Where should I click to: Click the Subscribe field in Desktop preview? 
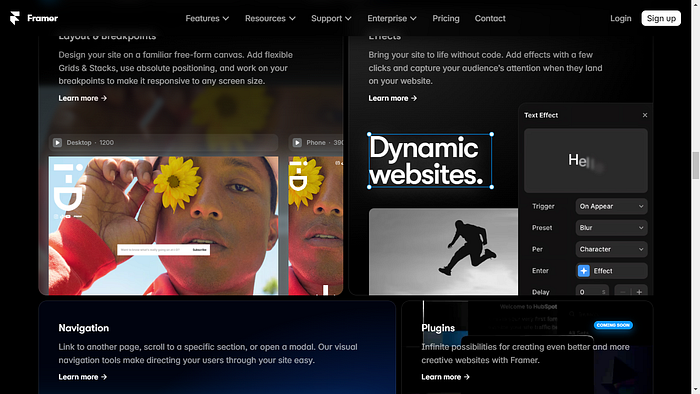[163, 250]
